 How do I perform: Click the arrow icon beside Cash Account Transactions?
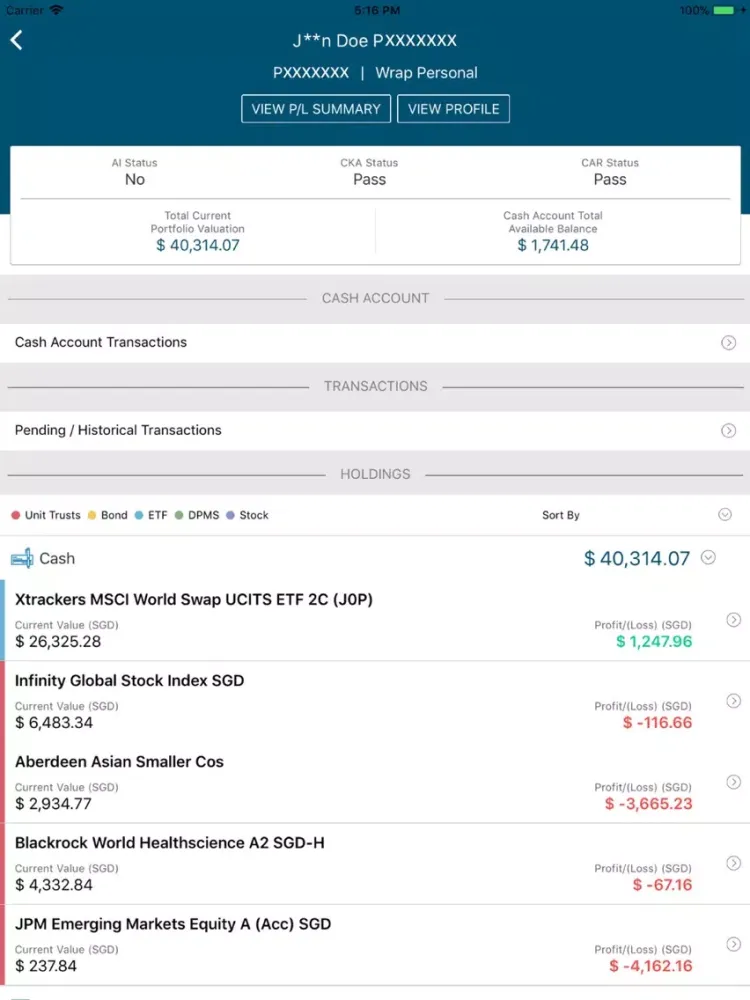[728, 343]
